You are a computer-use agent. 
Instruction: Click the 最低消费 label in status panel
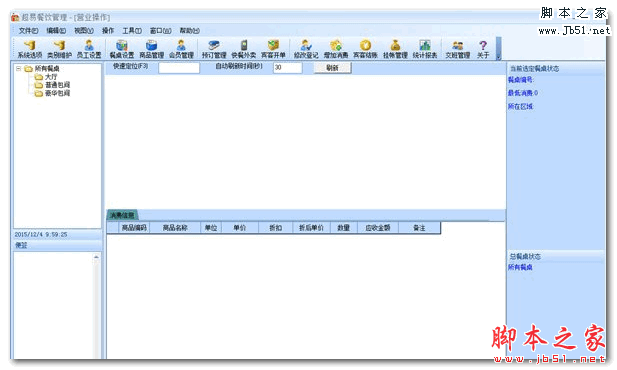coord(523,93)
